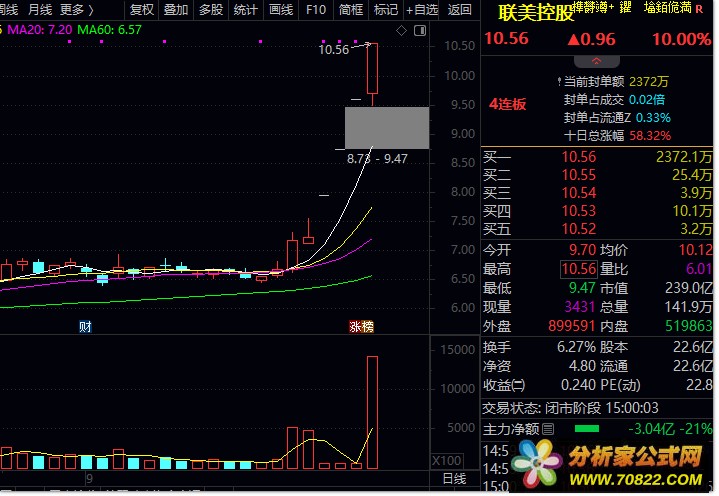Viewport: 719px width, 496px height.
Task: Click the 最低 value 9.47
Action: click(x=582, y=288)
